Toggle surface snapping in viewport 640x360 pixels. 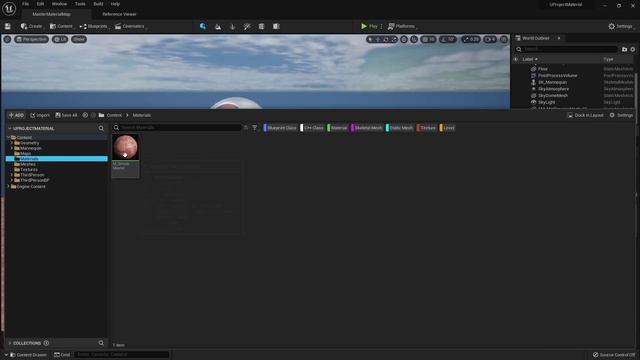(x=414, y=39)
